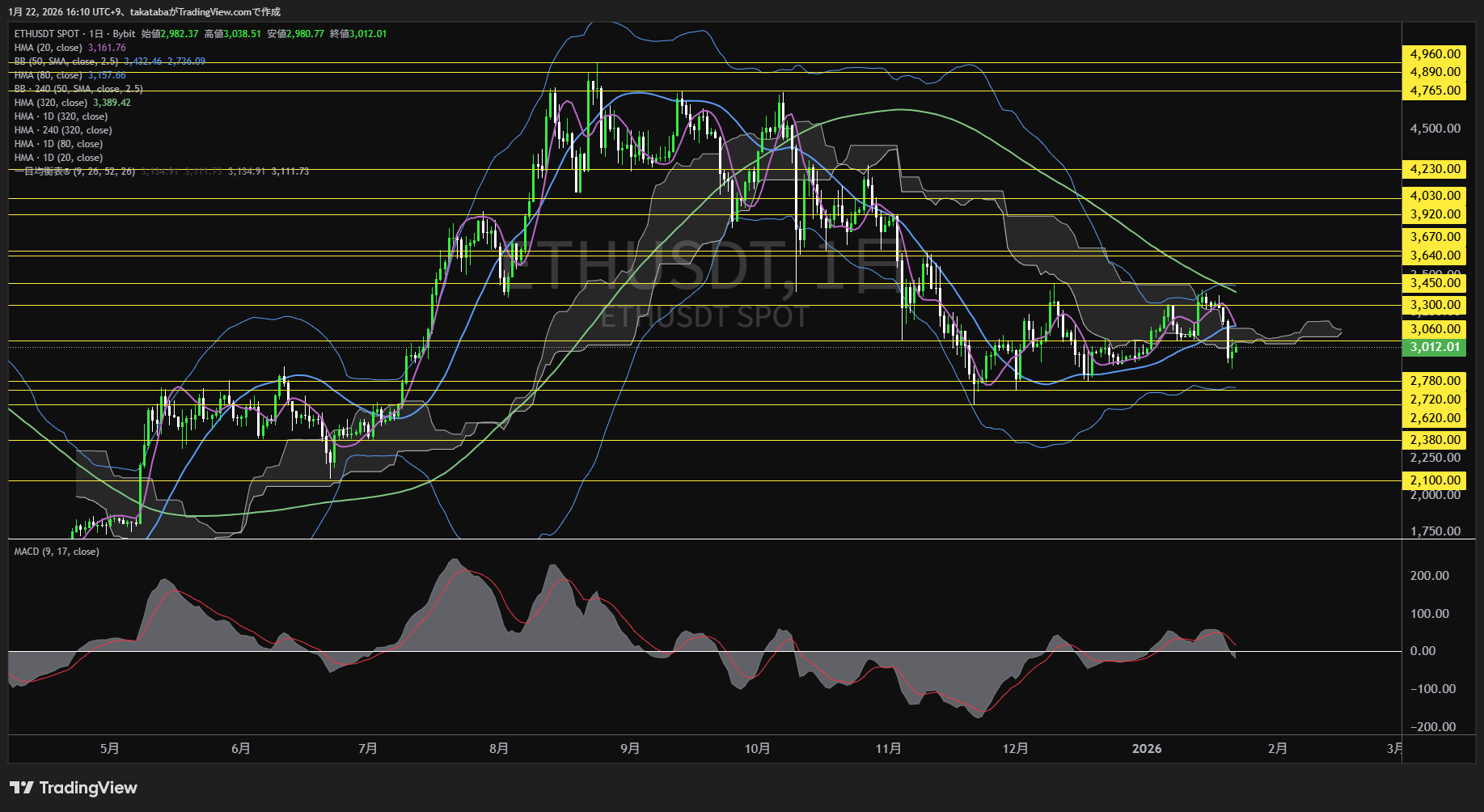Click the yellow 2,380.00 price level tag
The height and width of the screenshot is (812, 1484).
[x=1435, y=440]
